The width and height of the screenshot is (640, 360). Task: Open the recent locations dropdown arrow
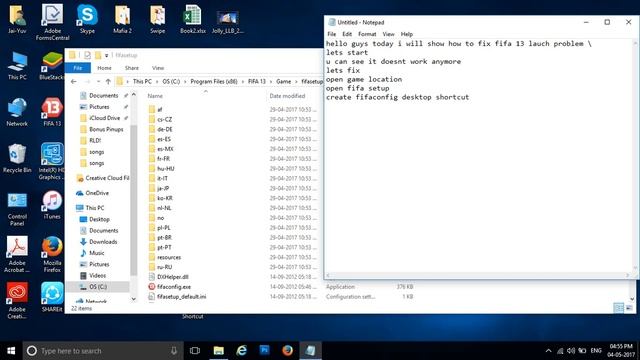pos(98,82)
